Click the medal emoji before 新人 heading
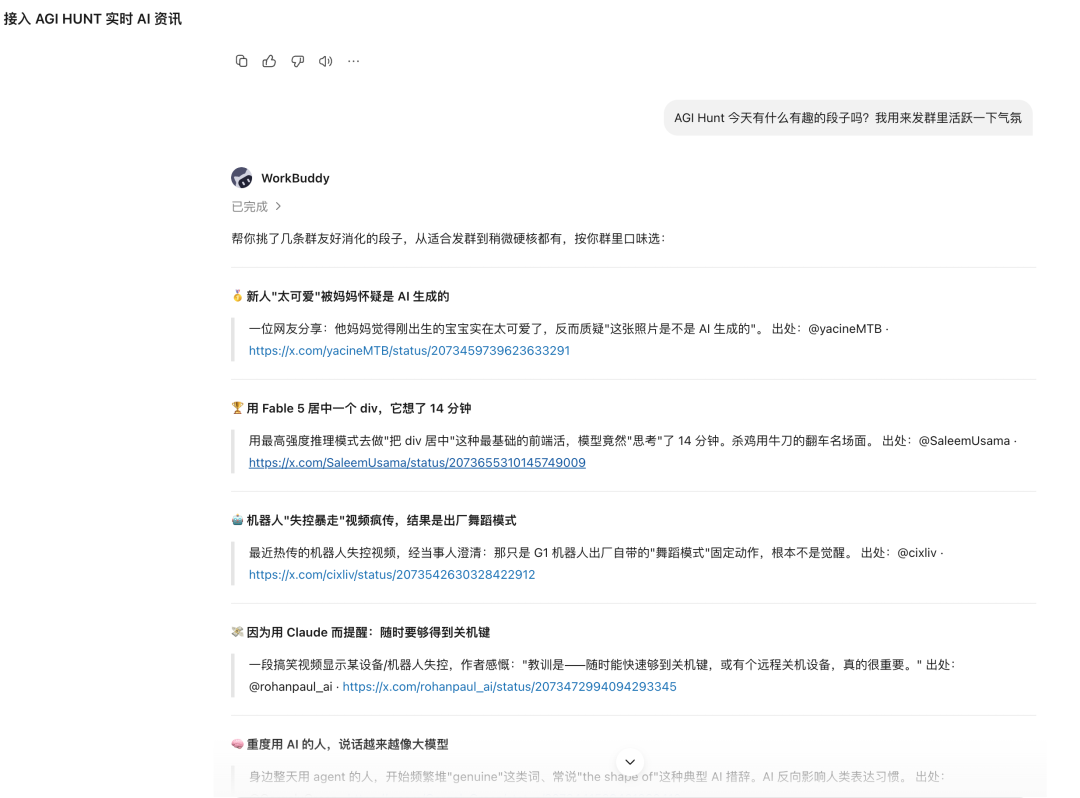Image resolution: width=1080 pixels, height=798 pixels. (x=238, y=296)
